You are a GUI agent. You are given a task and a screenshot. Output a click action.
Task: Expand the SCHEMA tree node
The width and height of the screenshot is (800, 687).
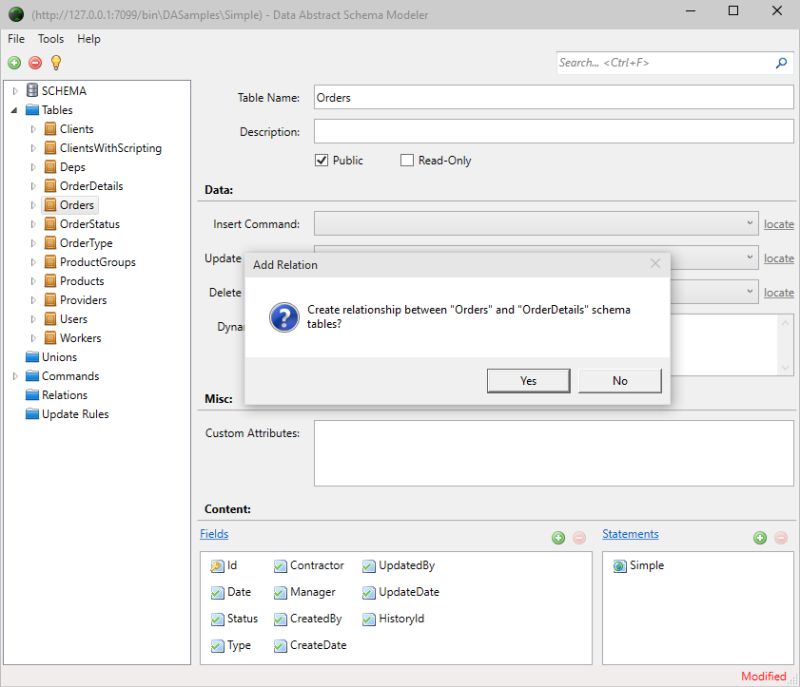[15, 91]
